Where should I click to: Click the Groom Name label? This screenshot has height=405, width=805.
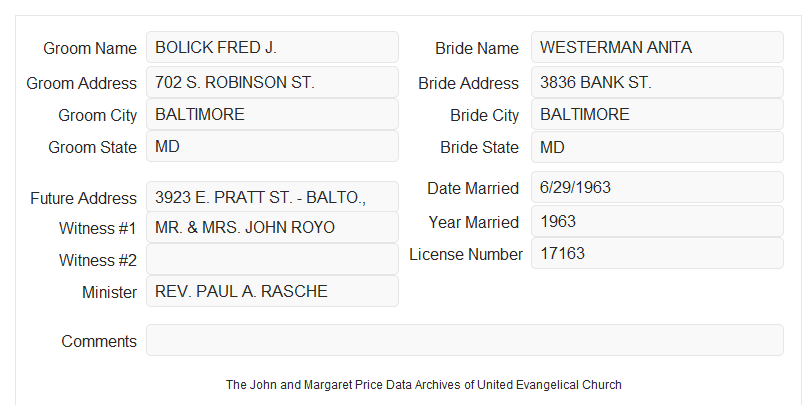[x=90, y=48]
